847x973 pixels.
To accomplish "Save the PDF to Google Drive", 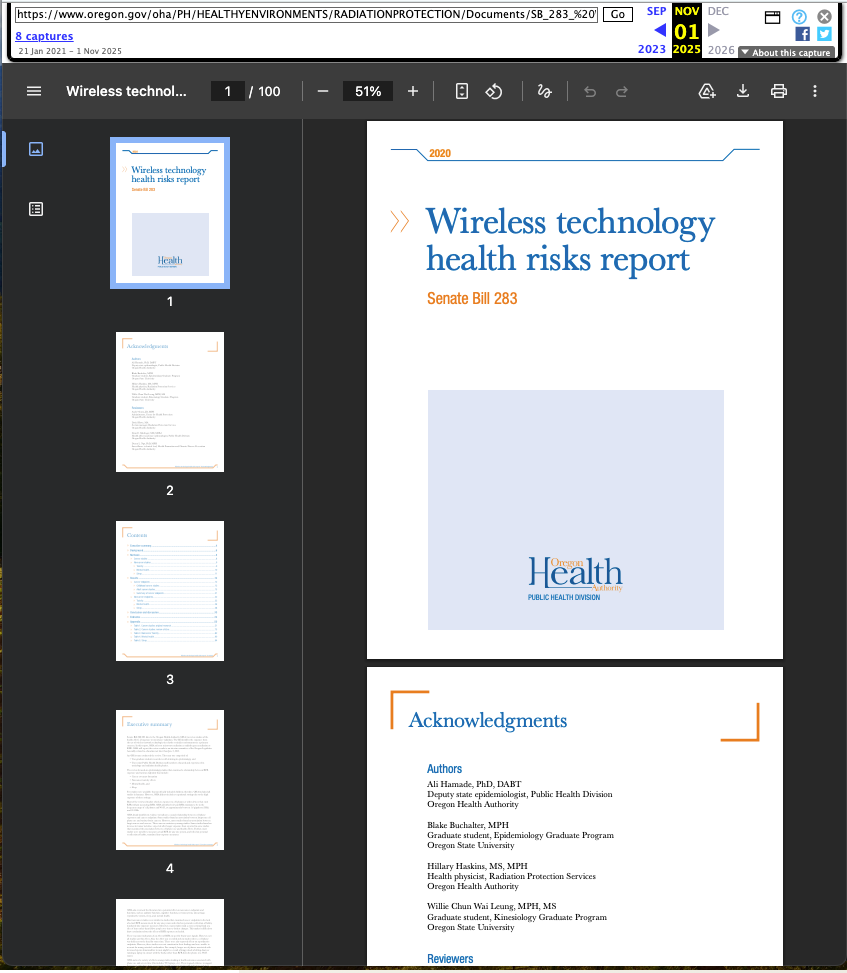I will point(707,91).
